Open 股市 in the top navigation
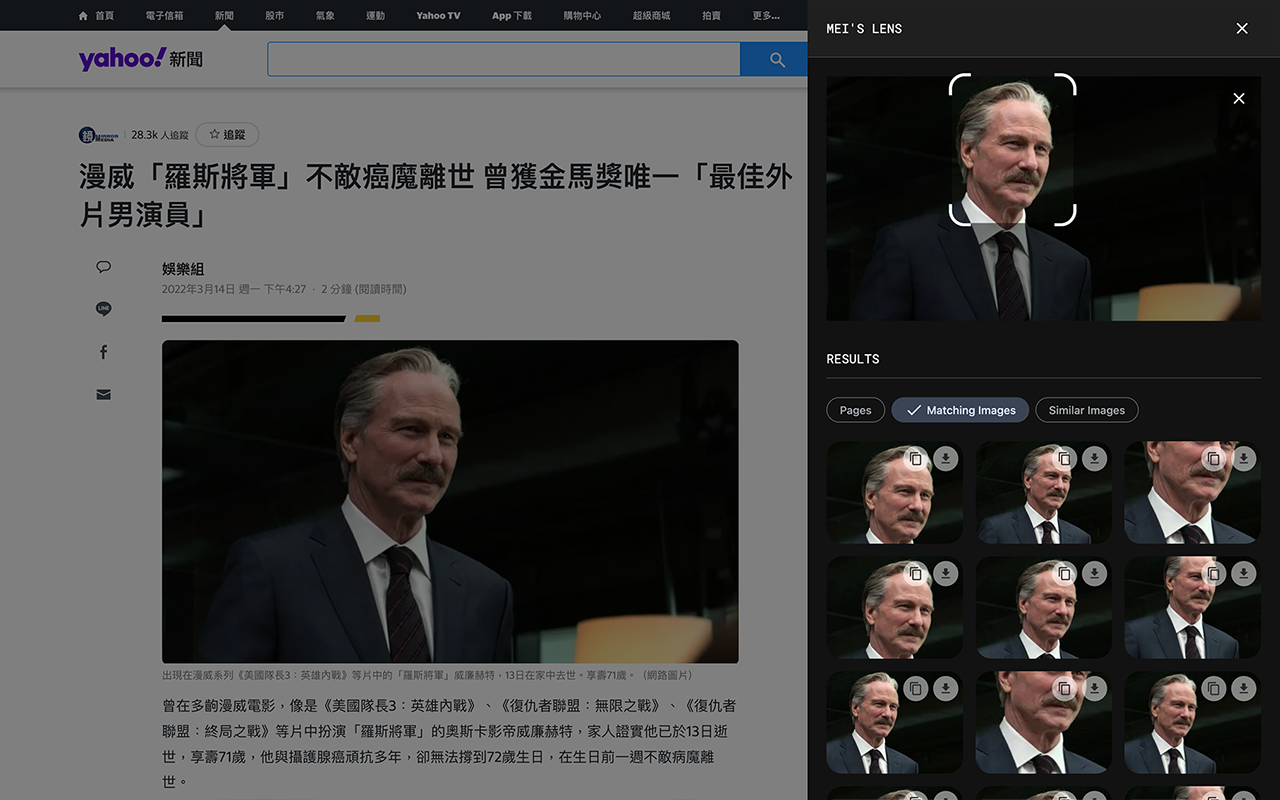Screen dimensions: 1280x800 [274, 16]
